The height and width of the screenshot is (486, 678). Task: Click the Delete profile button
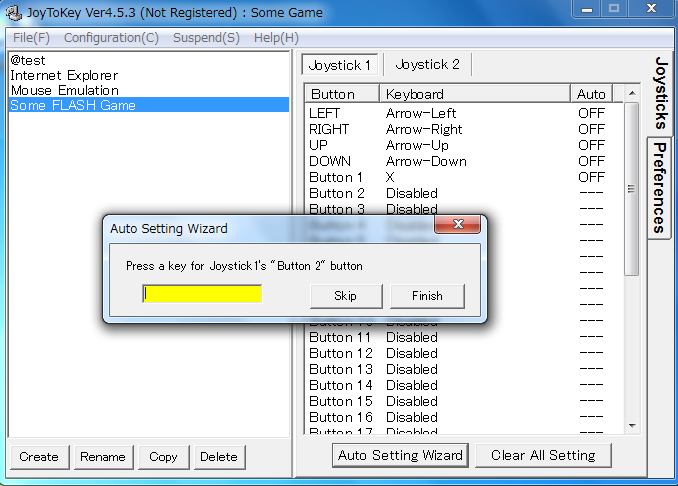click(218, 457)
